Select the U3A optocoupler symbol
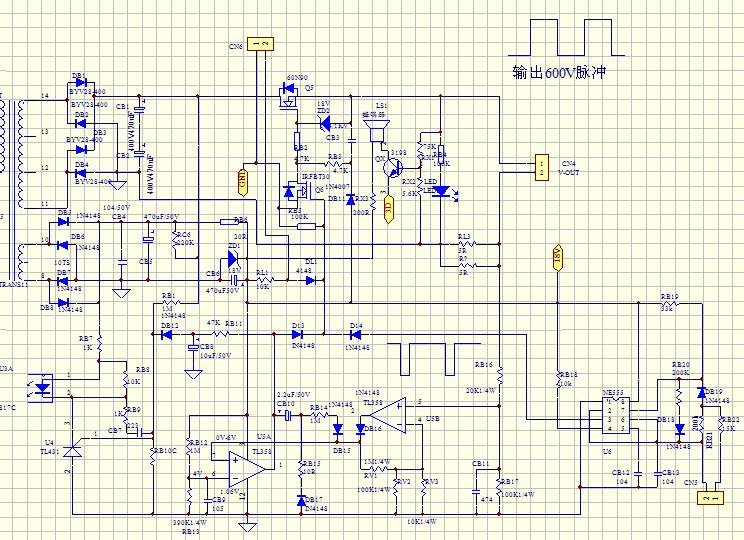The image size is (744, 540). 40,388
